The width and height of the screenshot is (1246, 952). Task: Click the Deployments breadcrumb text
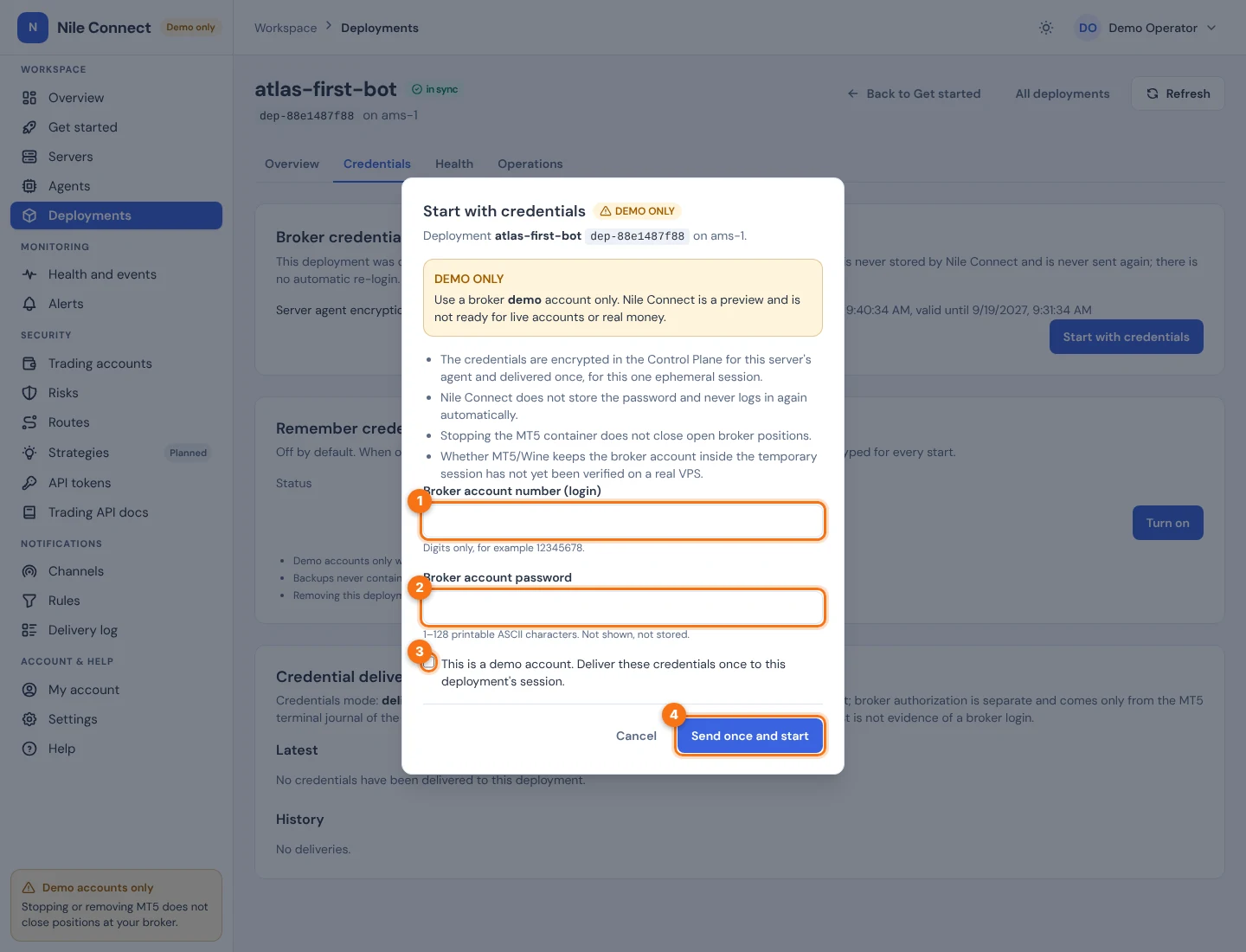pyautogui.click(x=380, y=28)
